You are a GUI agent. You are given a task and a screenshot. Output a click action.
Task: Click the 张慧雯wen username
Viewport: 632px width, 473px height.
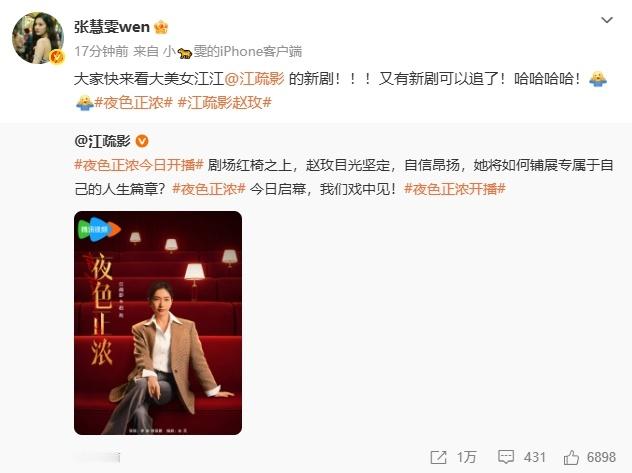pyautogui.click(x=112, y=27)
